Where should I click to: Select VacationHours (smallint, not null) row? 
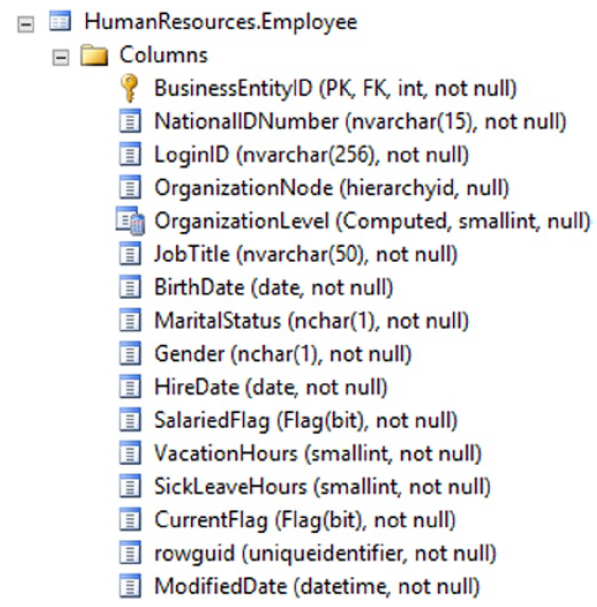coord(318,454)
